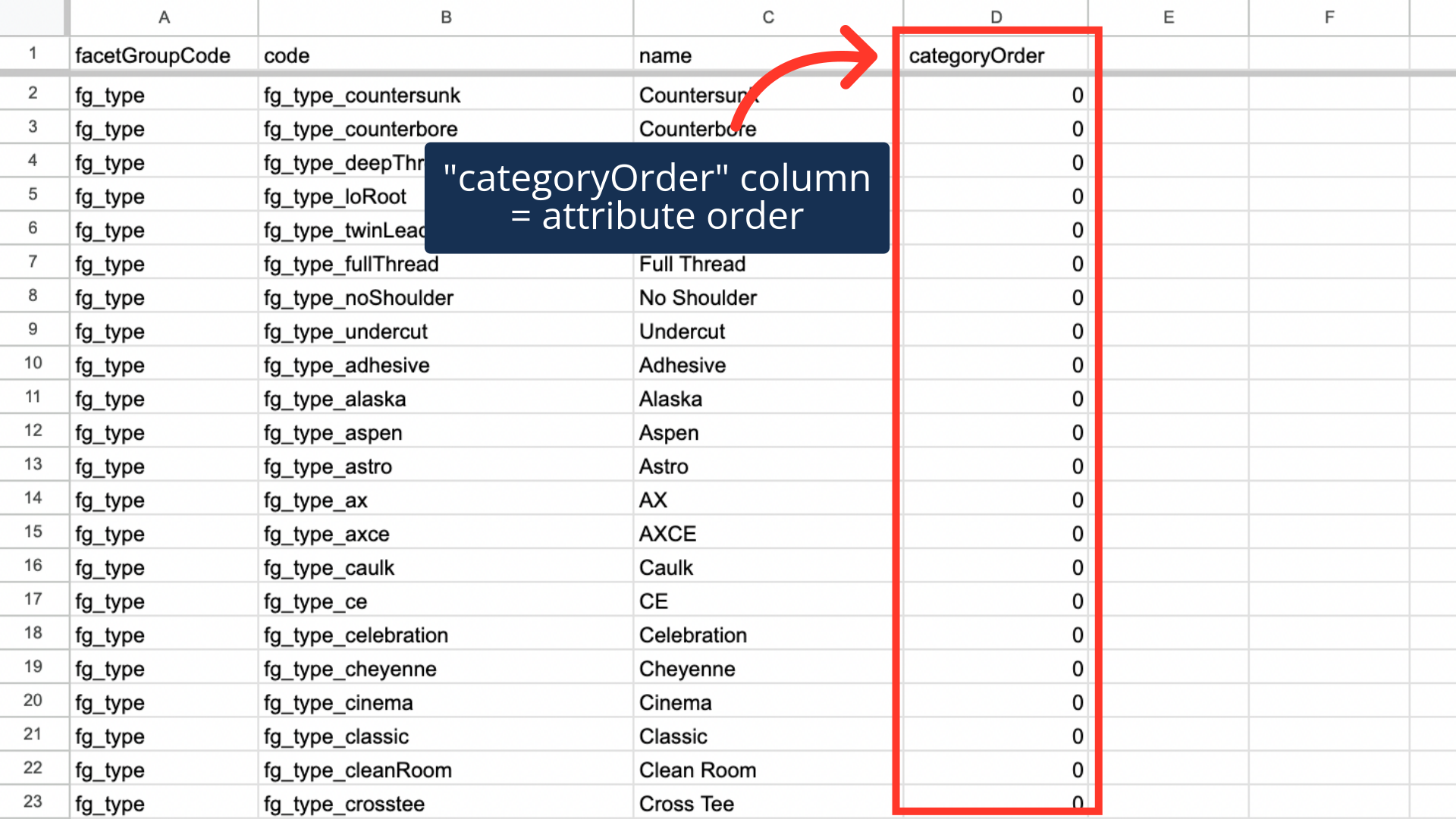1456x819 pixels.
Task: Select the Cross Tee name cell
Action: pyautogui.click(x=686, y=804)
